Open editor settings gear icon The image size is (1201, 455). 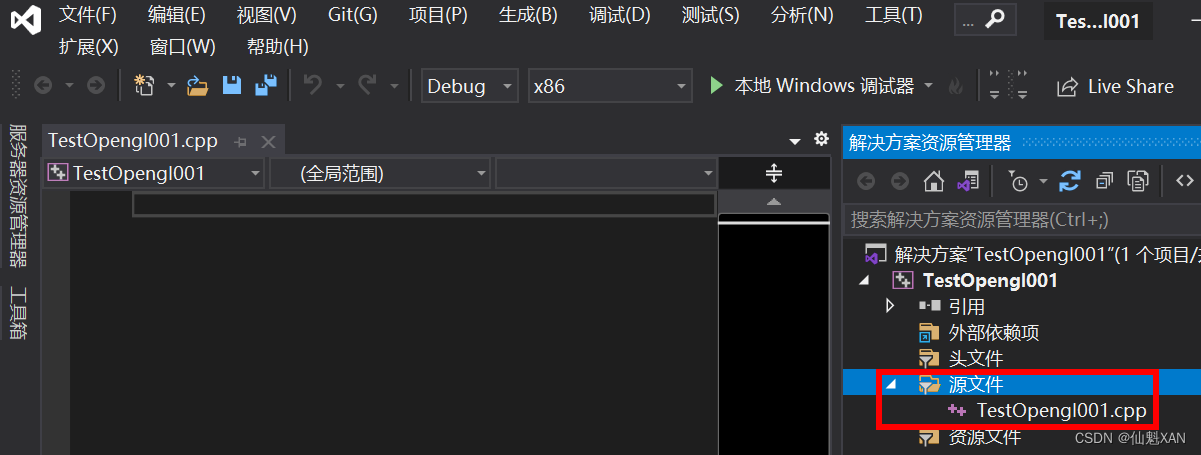pyautogui.click(x=822, y=139)
